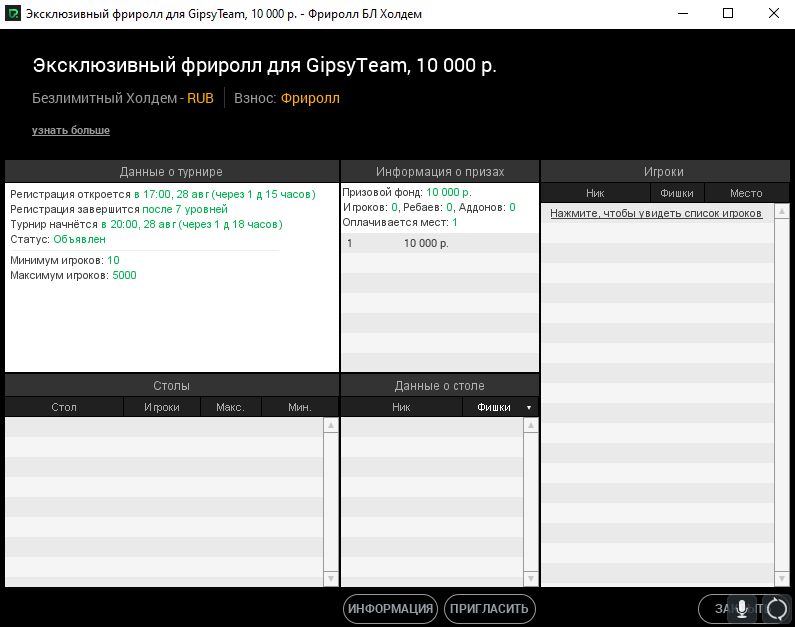Screen dimensions: 795x627
Task: Click scroll-up arrow in Данные о столе list
Action: (x=530, y=425)
